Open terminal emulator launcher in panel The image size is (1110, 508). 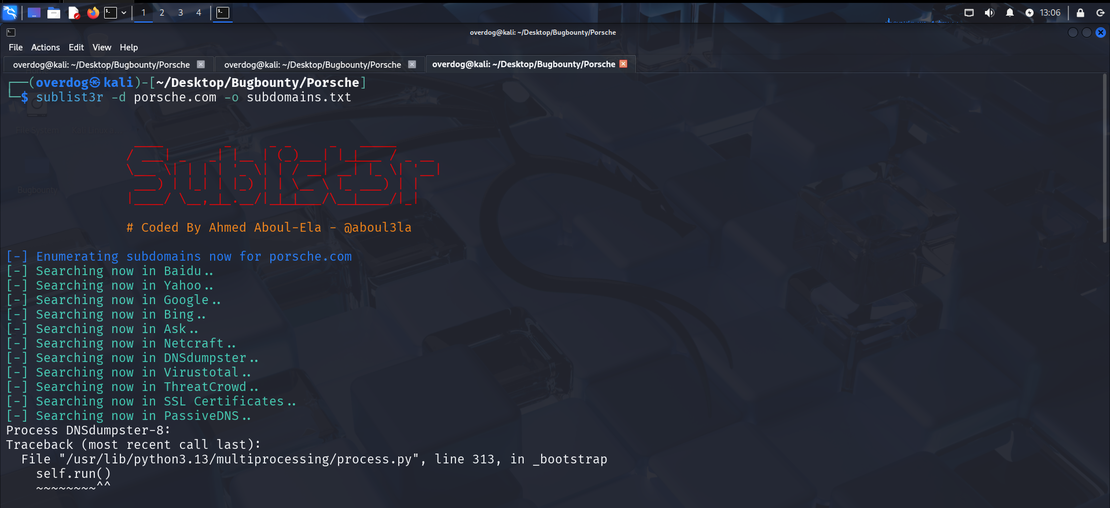pos(111,13)
